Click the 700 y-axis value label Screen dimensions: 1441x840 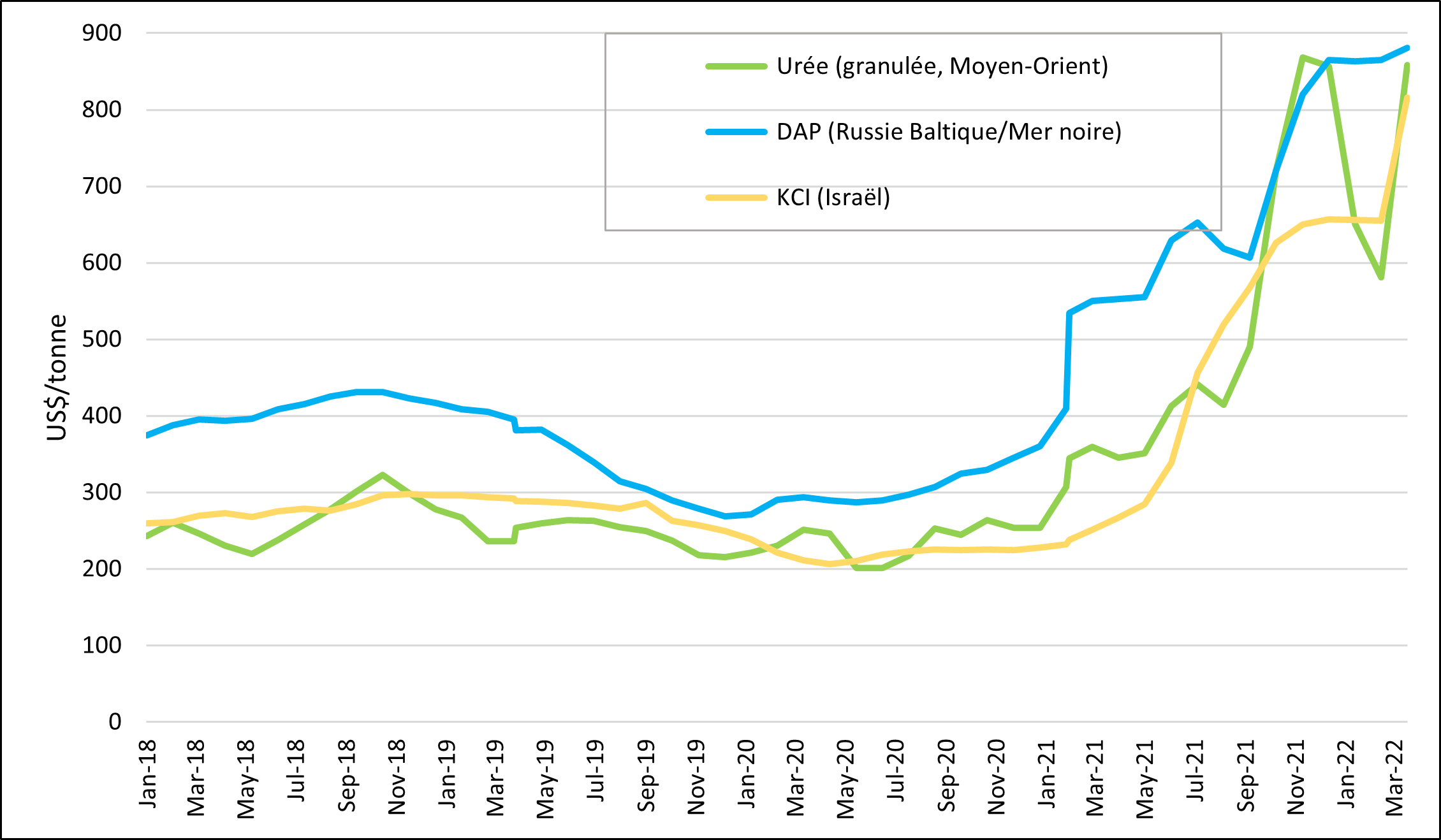(101, 186)
